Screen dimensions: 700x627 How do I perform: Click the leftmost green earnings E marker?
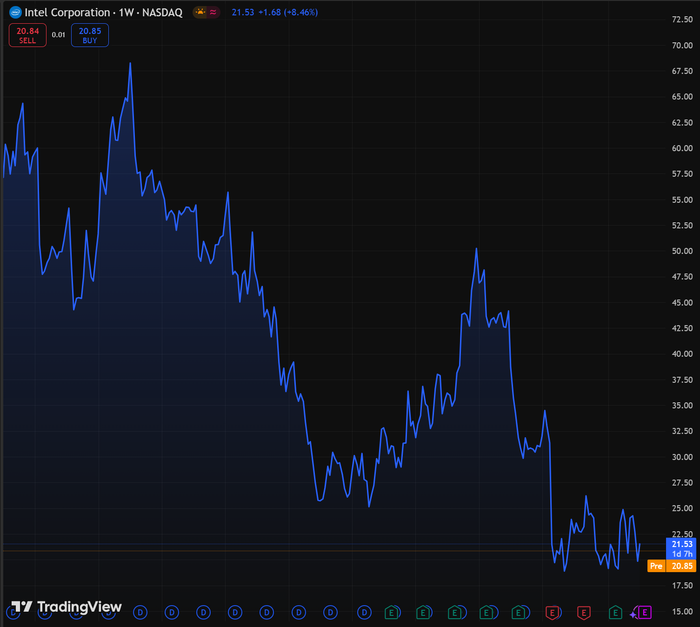(392, 613)
